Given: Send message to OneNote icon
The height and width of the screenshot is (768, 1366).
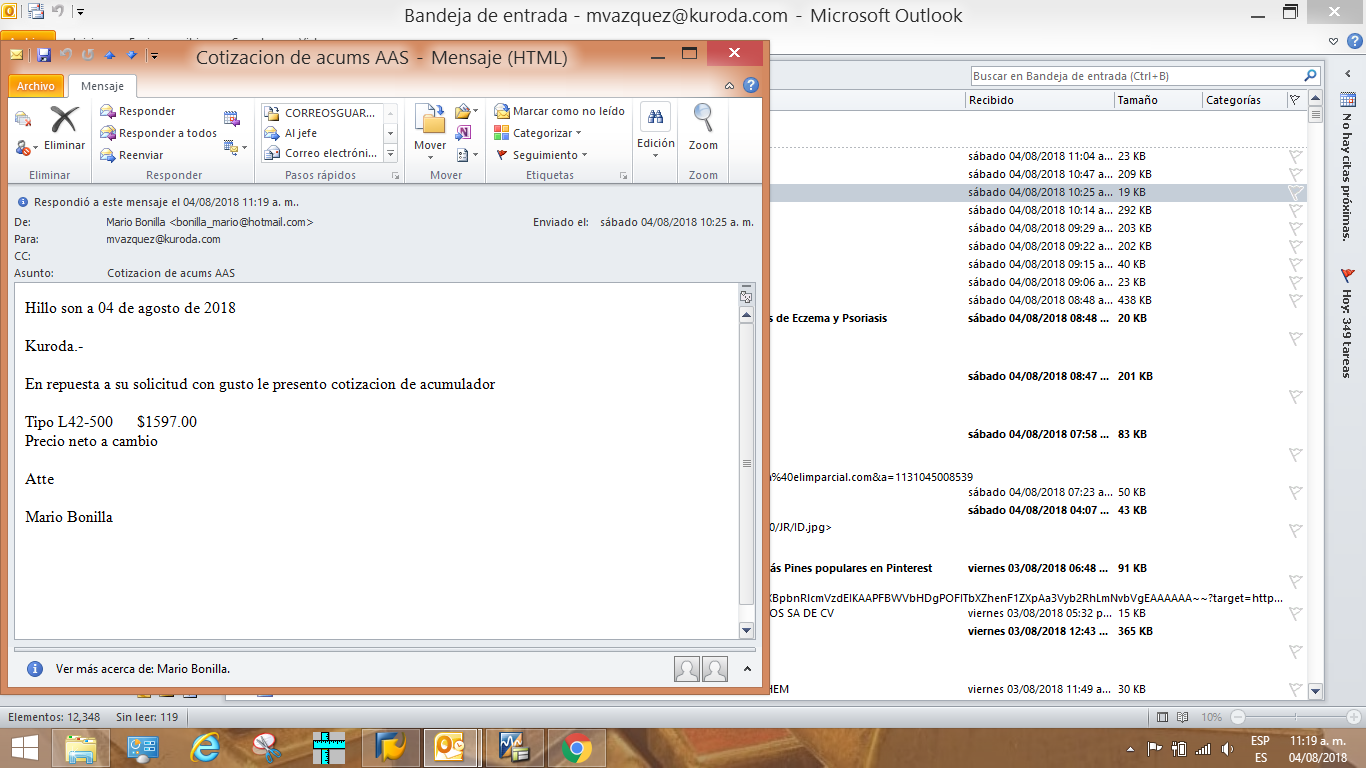Looking at the screenshot, I should pyautogui.click(x=463, y=133).
